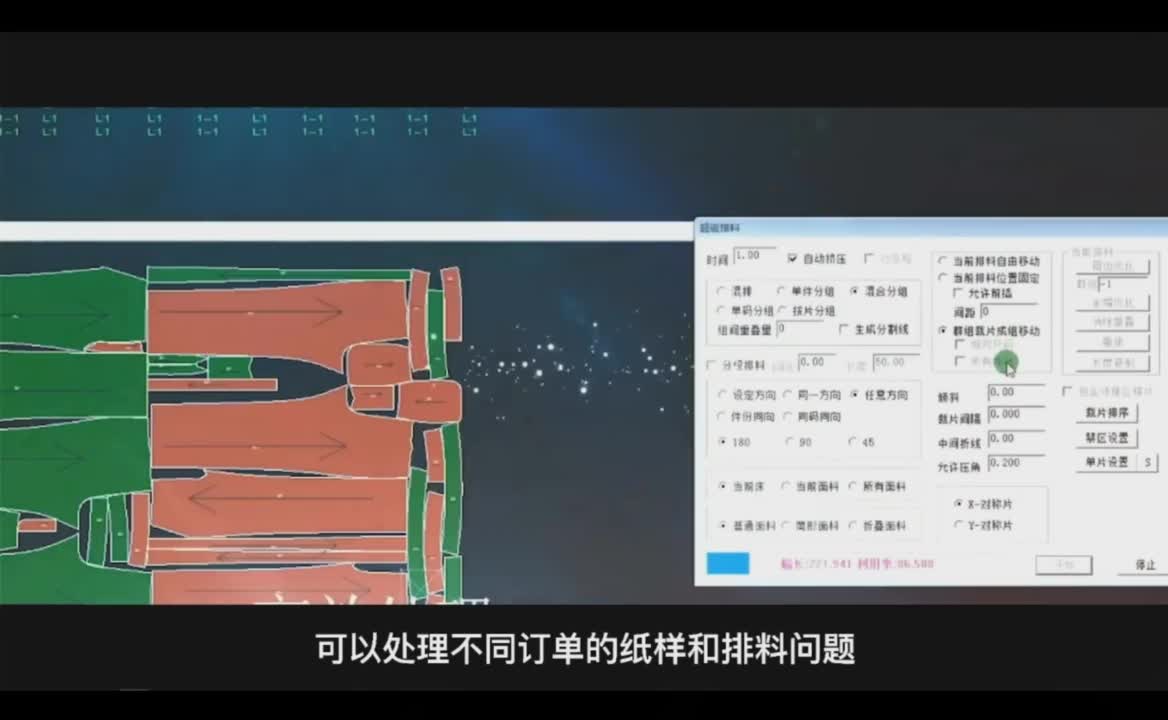1168x720 pixels.
Task: Select the Y-对称片 radio option
Action: (958, 525)
